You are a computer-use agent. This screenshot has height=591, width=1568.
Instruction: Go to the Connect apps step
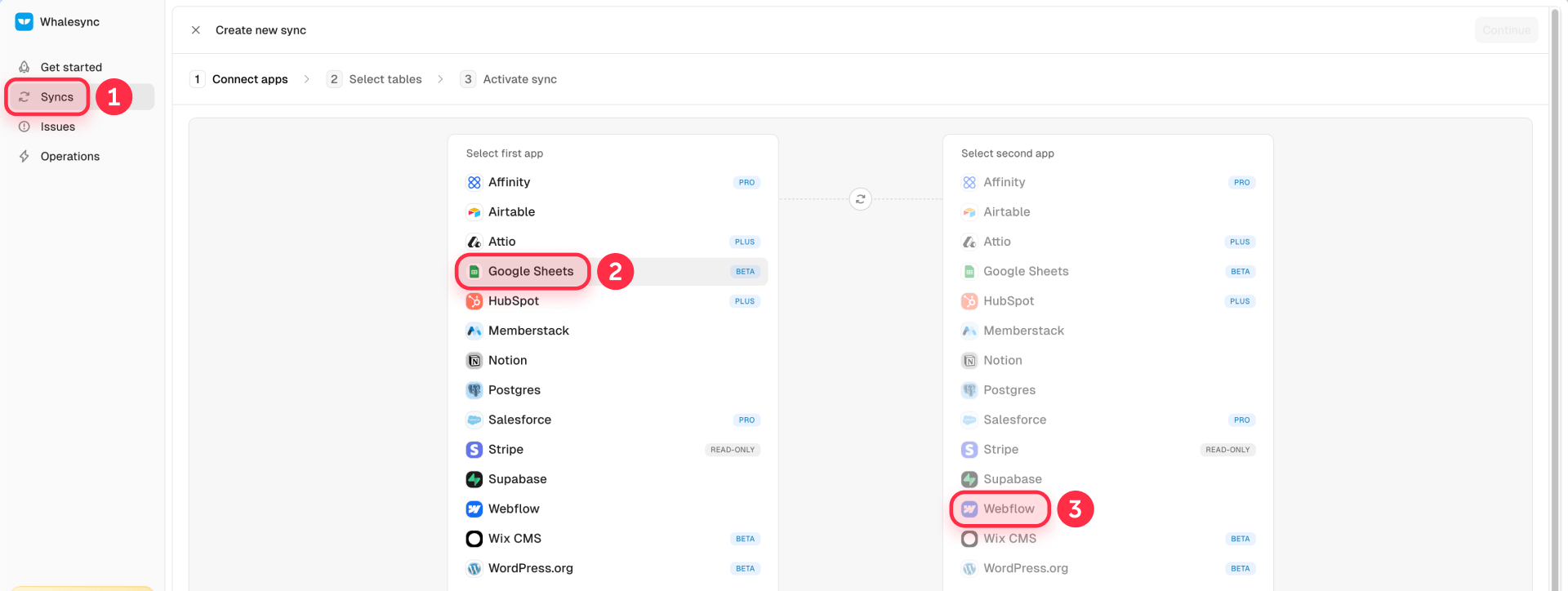click(x=239, y=79)
